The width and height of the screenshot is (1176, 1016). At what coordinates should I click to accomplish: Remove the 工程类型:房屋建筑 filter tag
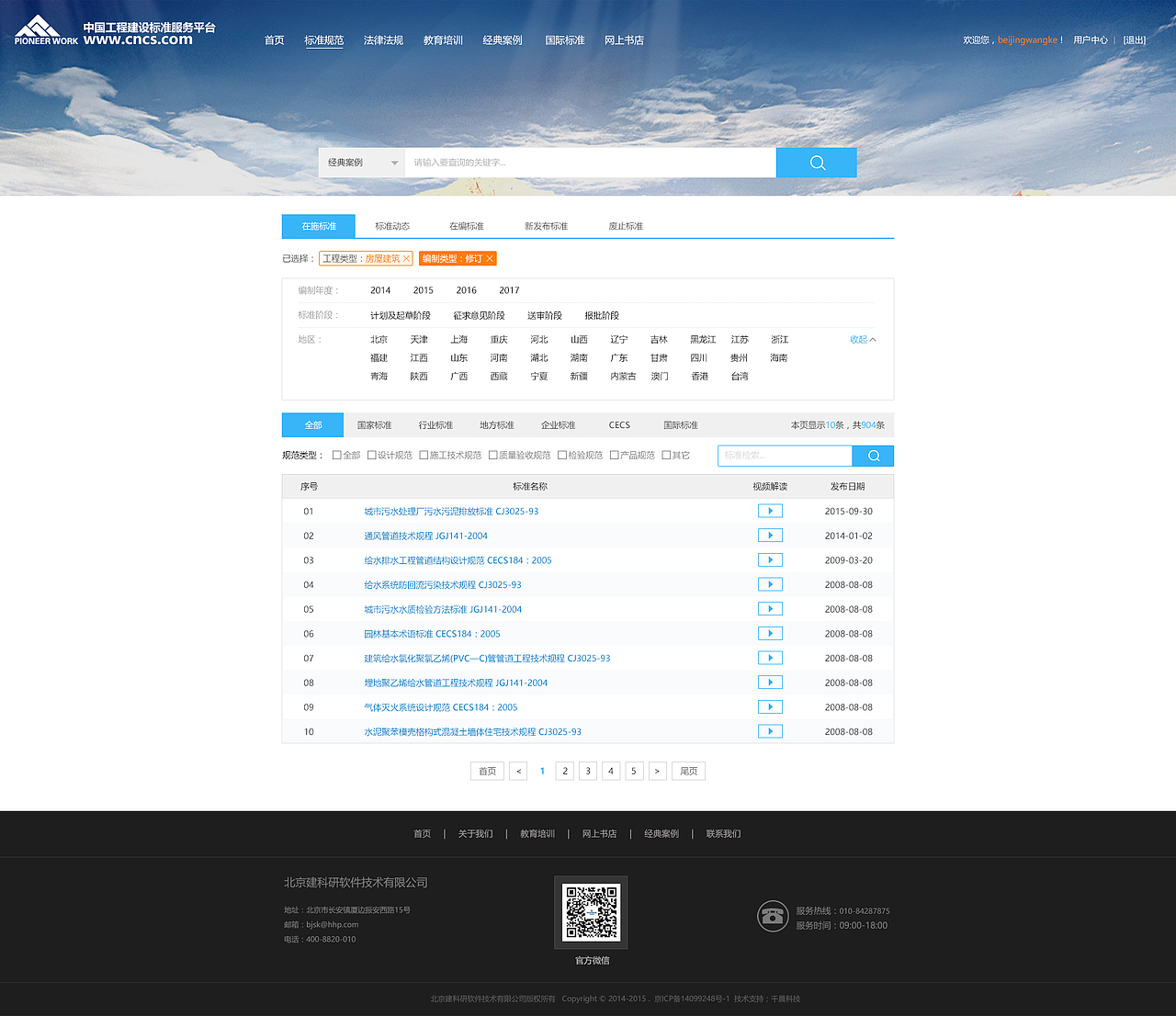(406, 259)
